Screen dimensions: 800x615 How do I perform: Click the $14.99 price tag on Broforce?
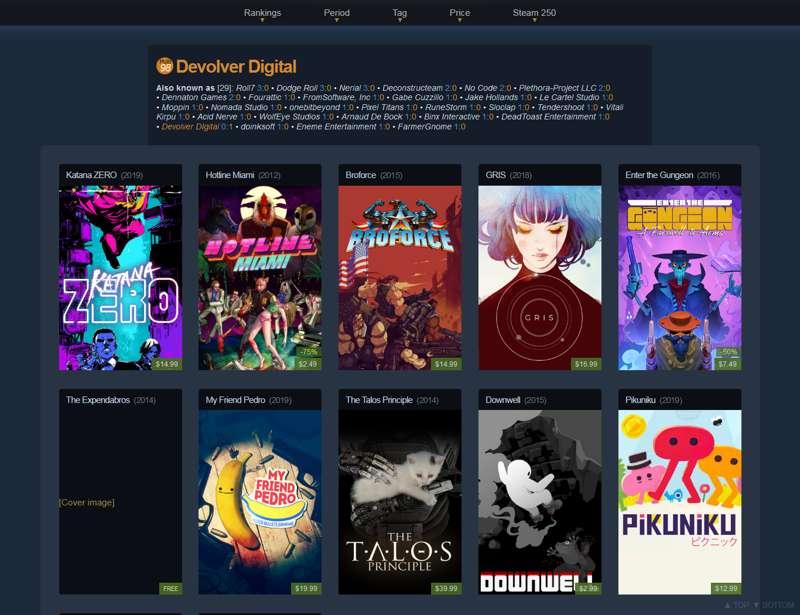(x=446, y=364)
